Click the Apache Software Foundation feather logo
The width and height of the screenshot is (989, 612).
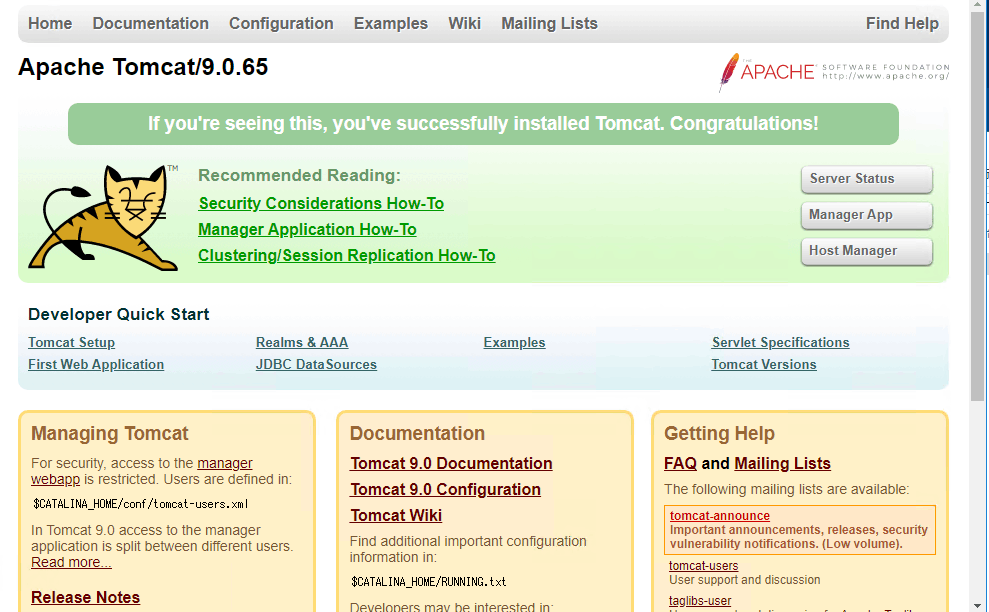pyautogui.click(x=834, y=72)
